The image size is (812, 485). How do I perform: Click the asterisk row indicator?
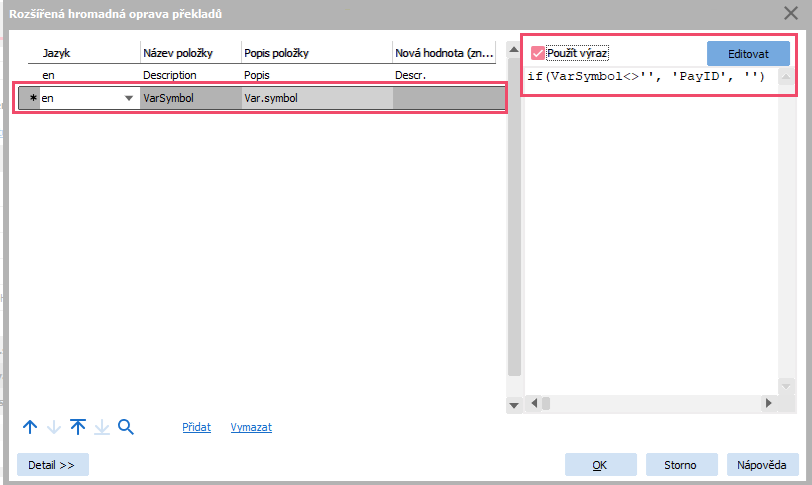click(33, 98)
